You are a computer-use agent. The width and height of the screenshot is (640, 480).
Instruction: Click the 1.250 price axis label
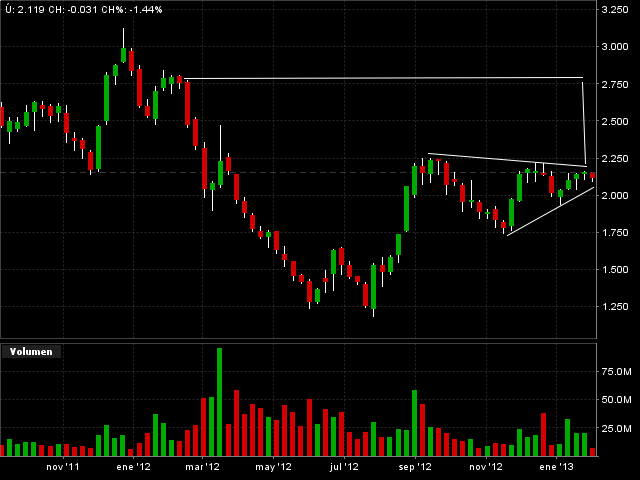pyautogui.click(x=615, y=307)
